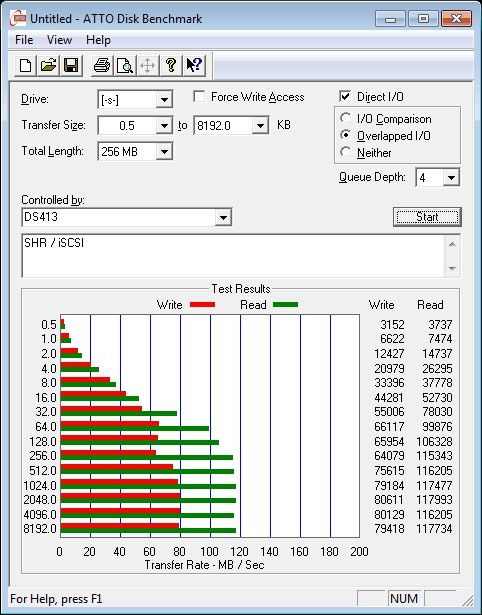This screenshot has height=615, width=482.
Task: Click in the SHR / iSCSI description box
Action: [233, 256]
